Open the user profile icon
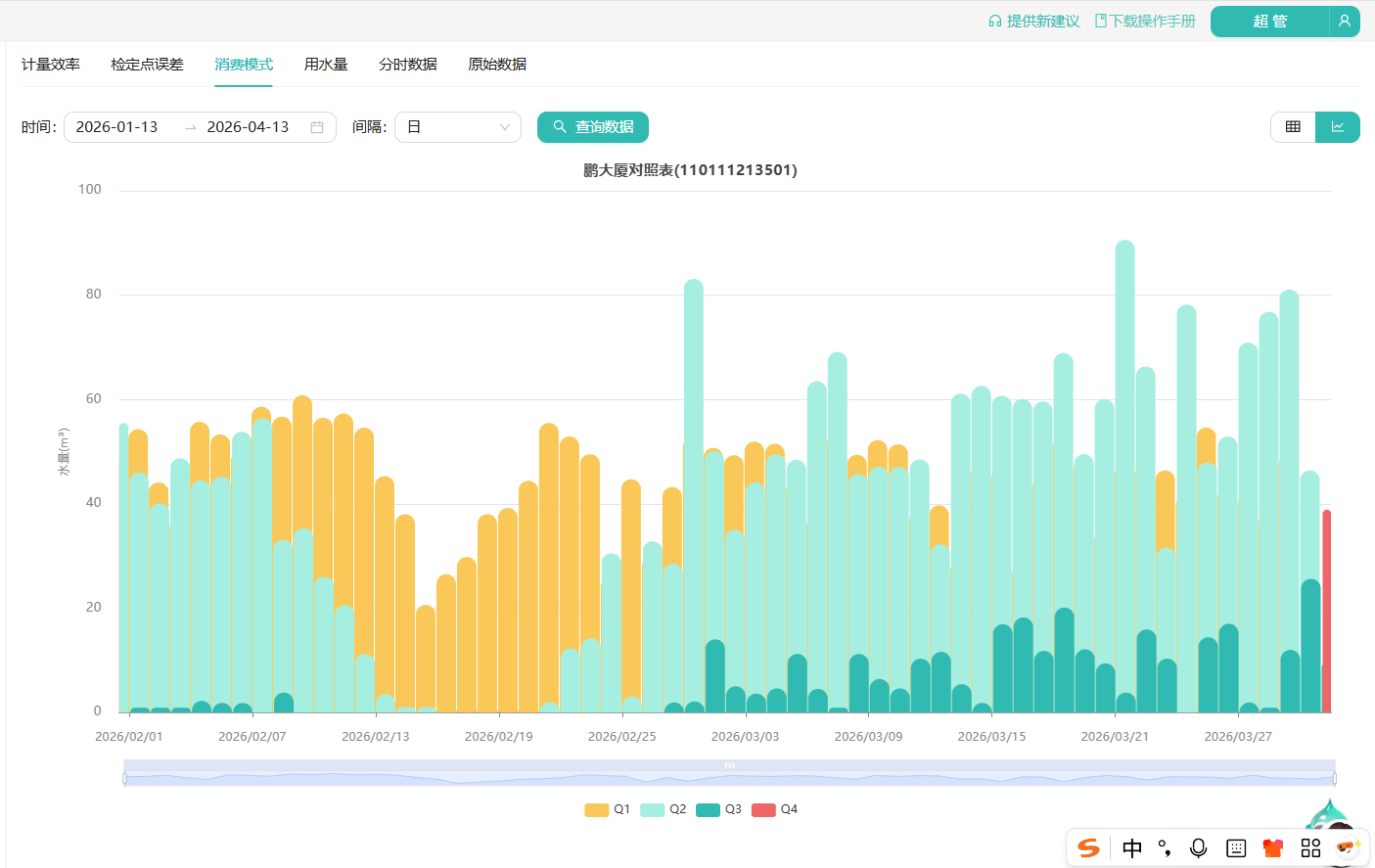Screen dimensions: 1375x868 [x=1345, y=22]
